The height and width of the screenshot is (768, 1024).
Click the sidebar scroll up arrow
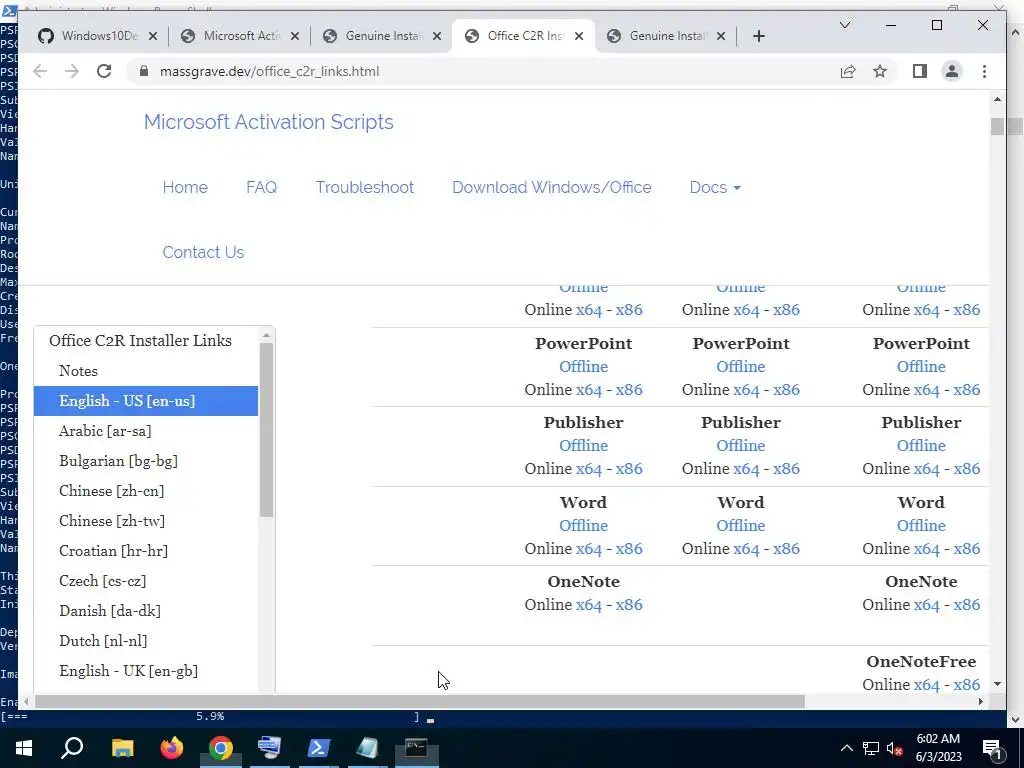point(266,335)
